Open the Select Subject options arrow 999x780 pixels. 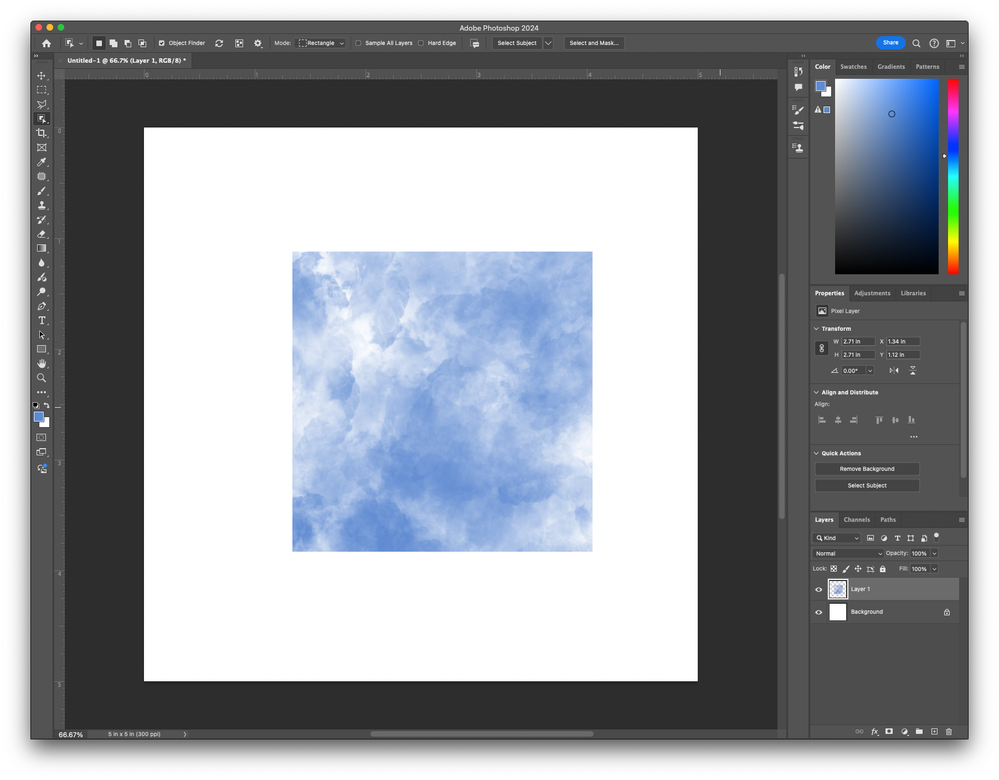[548, 43]
